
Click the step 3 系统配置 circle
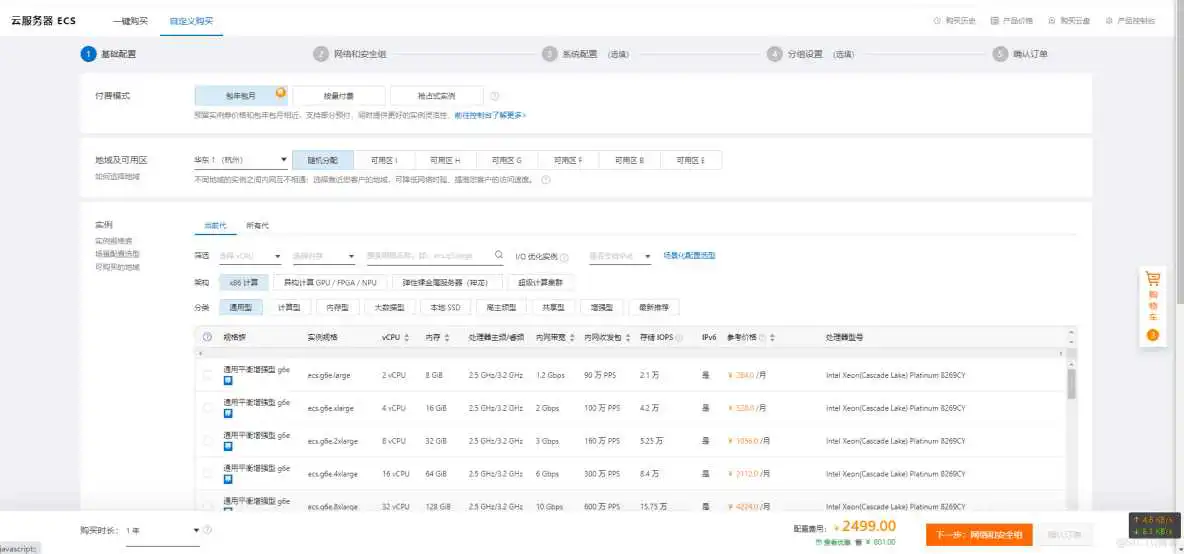(x=550, y=54)
